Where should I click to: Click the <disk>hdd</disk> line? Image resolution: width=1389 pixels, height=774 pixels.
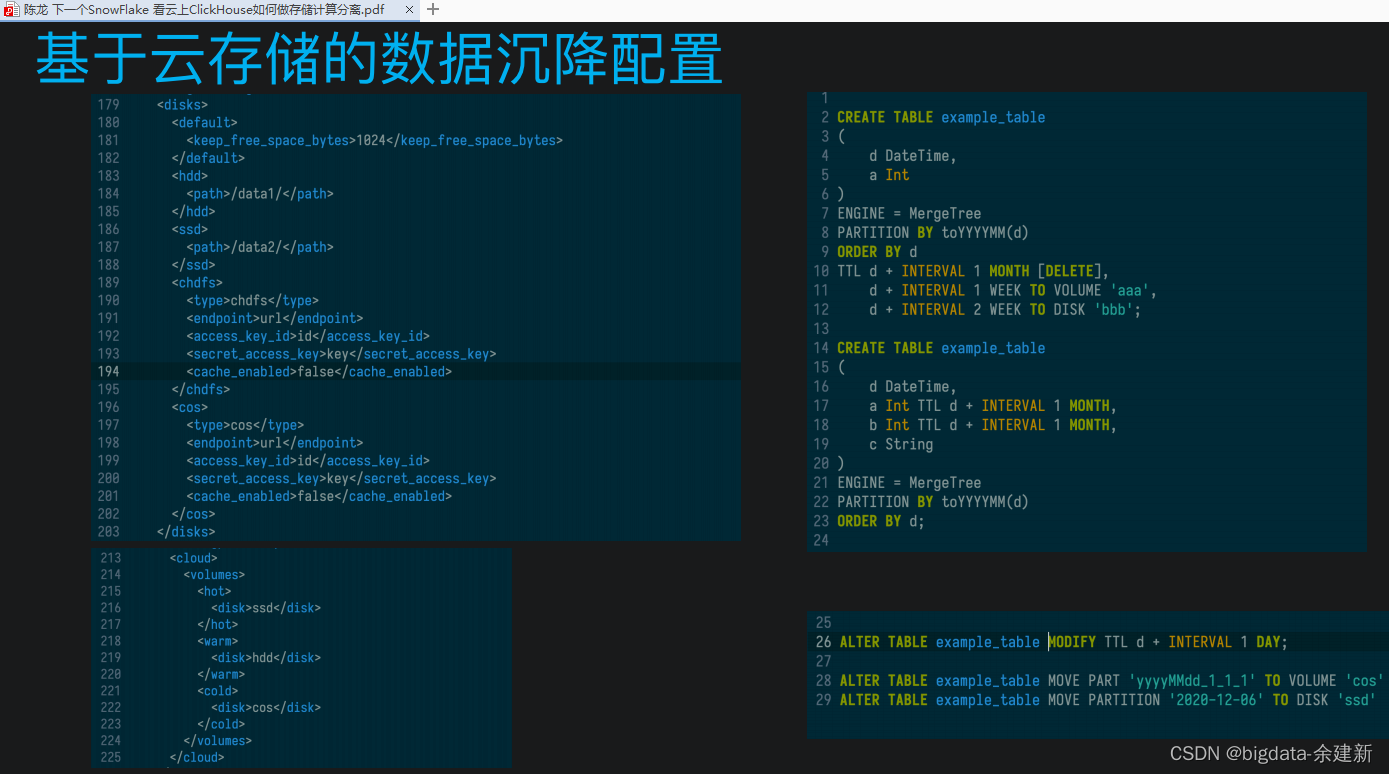pyautogui.click(x=266, y=658)
